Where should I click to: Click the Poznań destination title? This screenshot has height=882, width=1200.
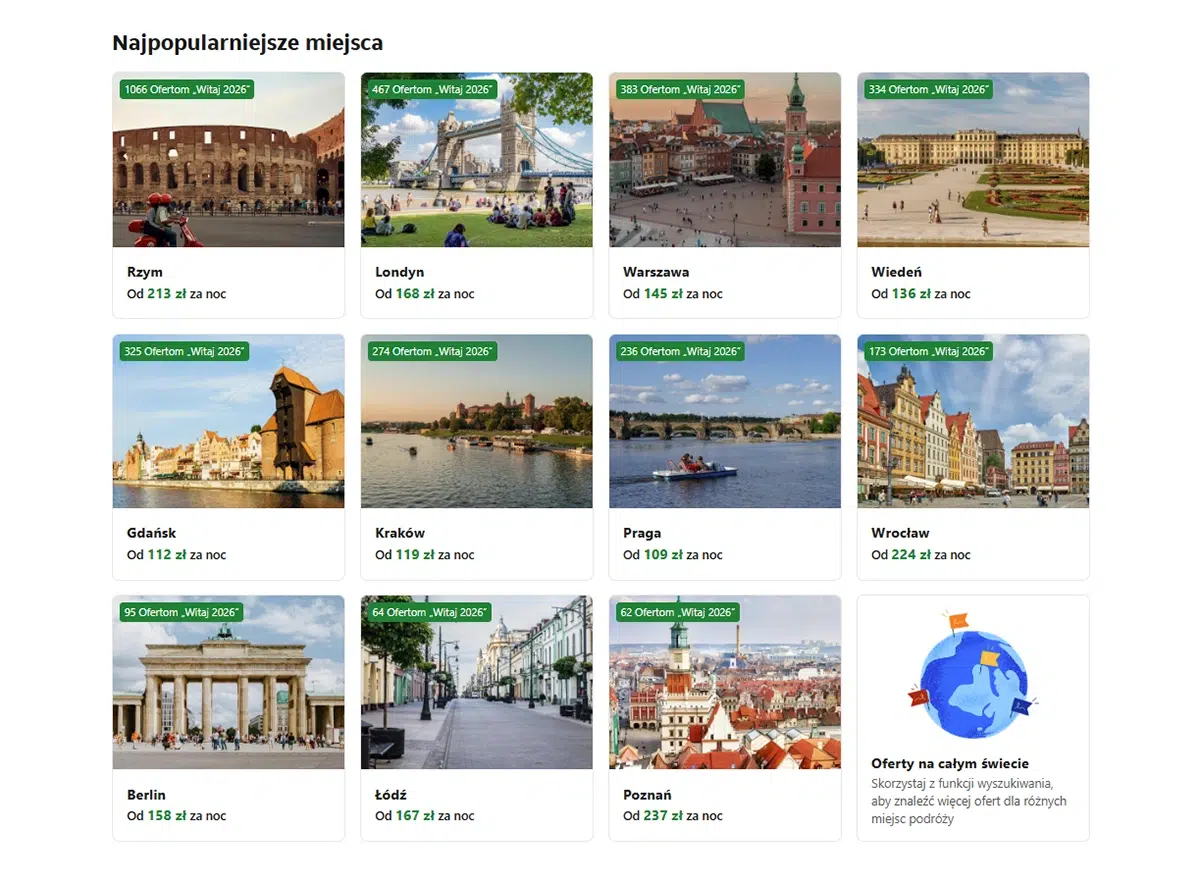click(647, 795)
